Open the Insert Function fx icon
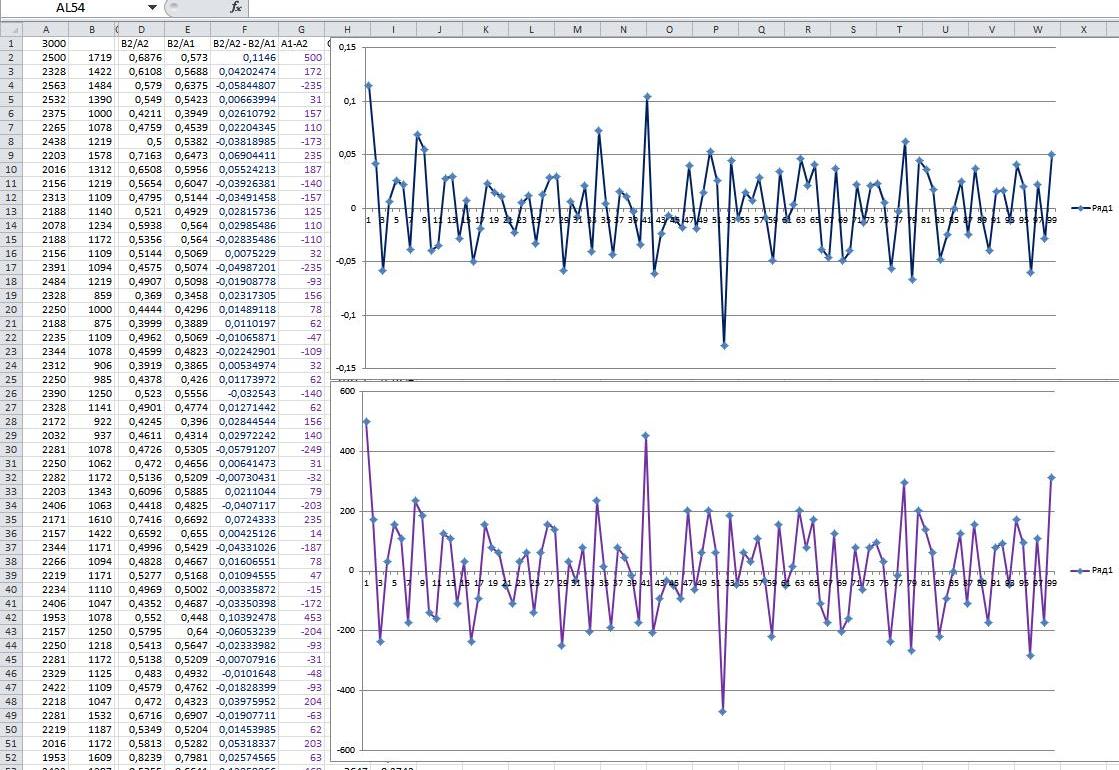The height and width of the screenshot is (770, 1119). click(236, 8)
